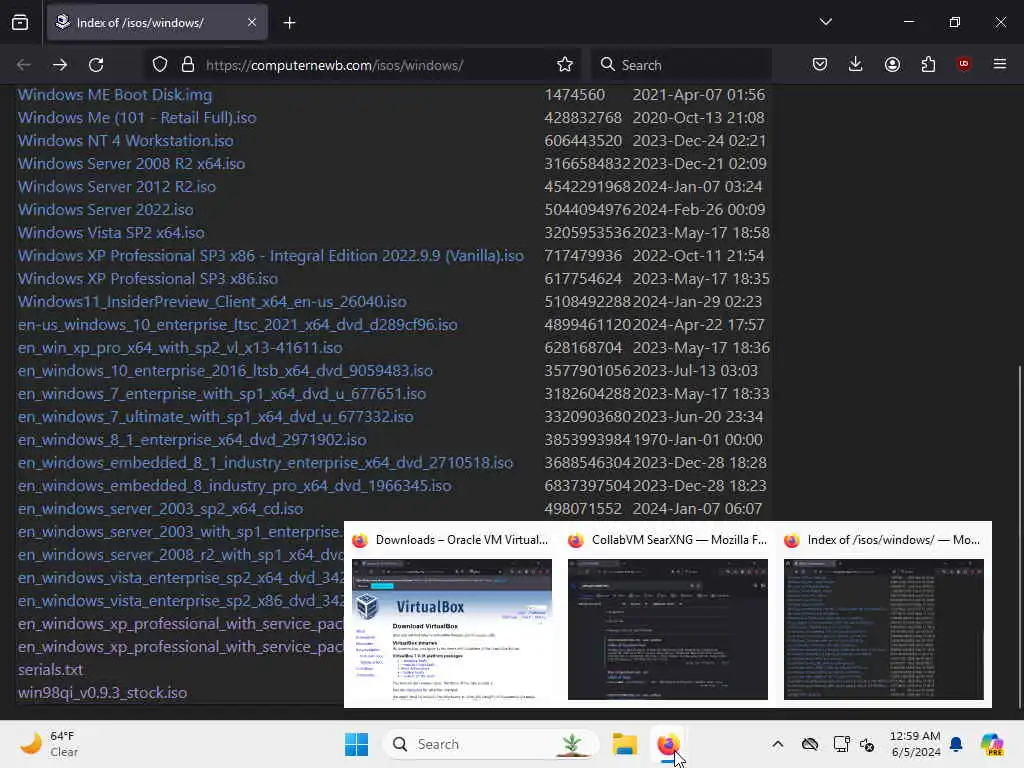This screenshot has width=1024, height=768.
Task: Open en_windows_embedded_8_industry_pro iso link
Action: tap(234, 486)
